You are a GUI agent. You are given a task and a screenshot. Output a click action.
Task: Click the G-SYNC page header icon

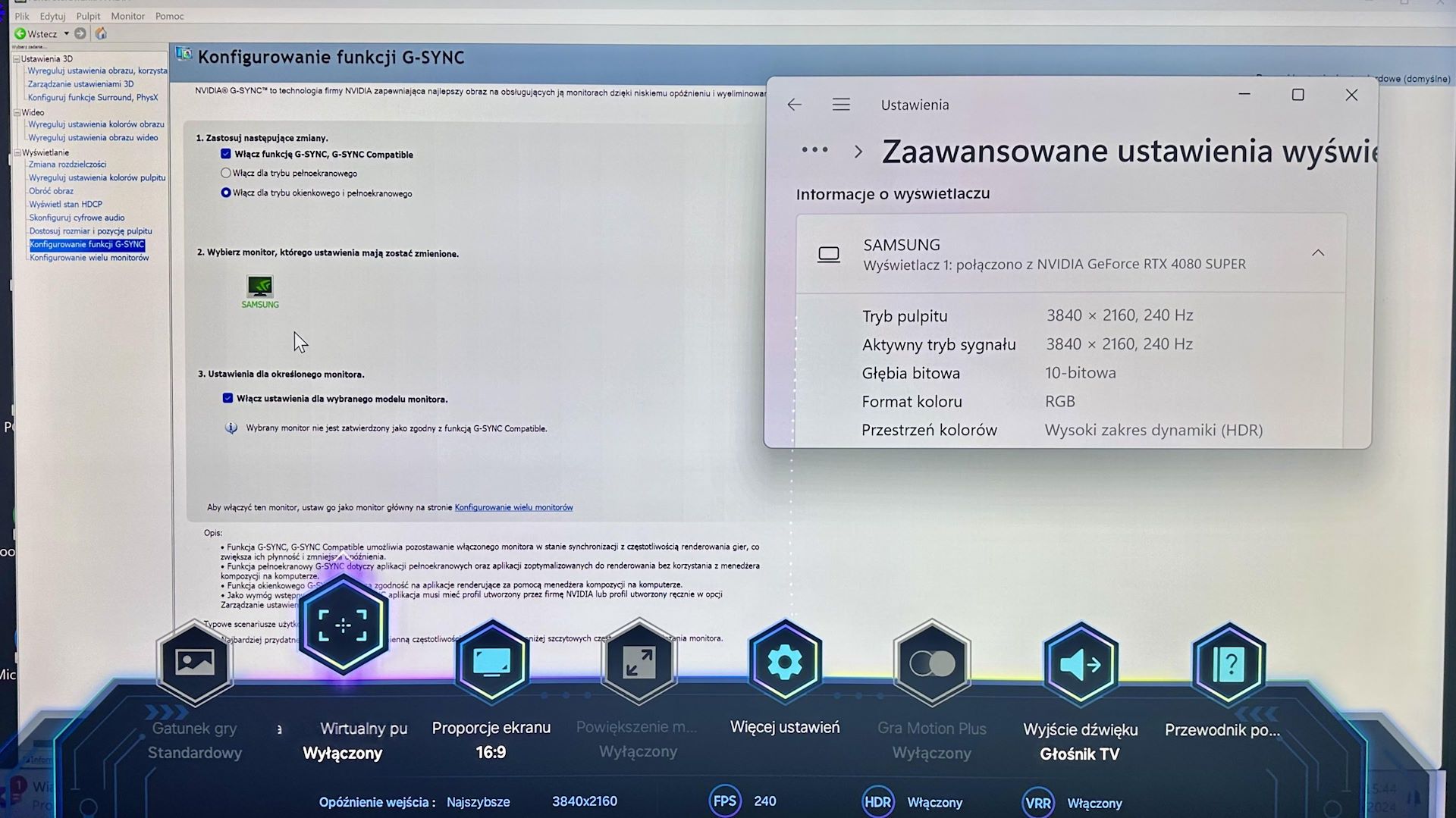point(184,54)
